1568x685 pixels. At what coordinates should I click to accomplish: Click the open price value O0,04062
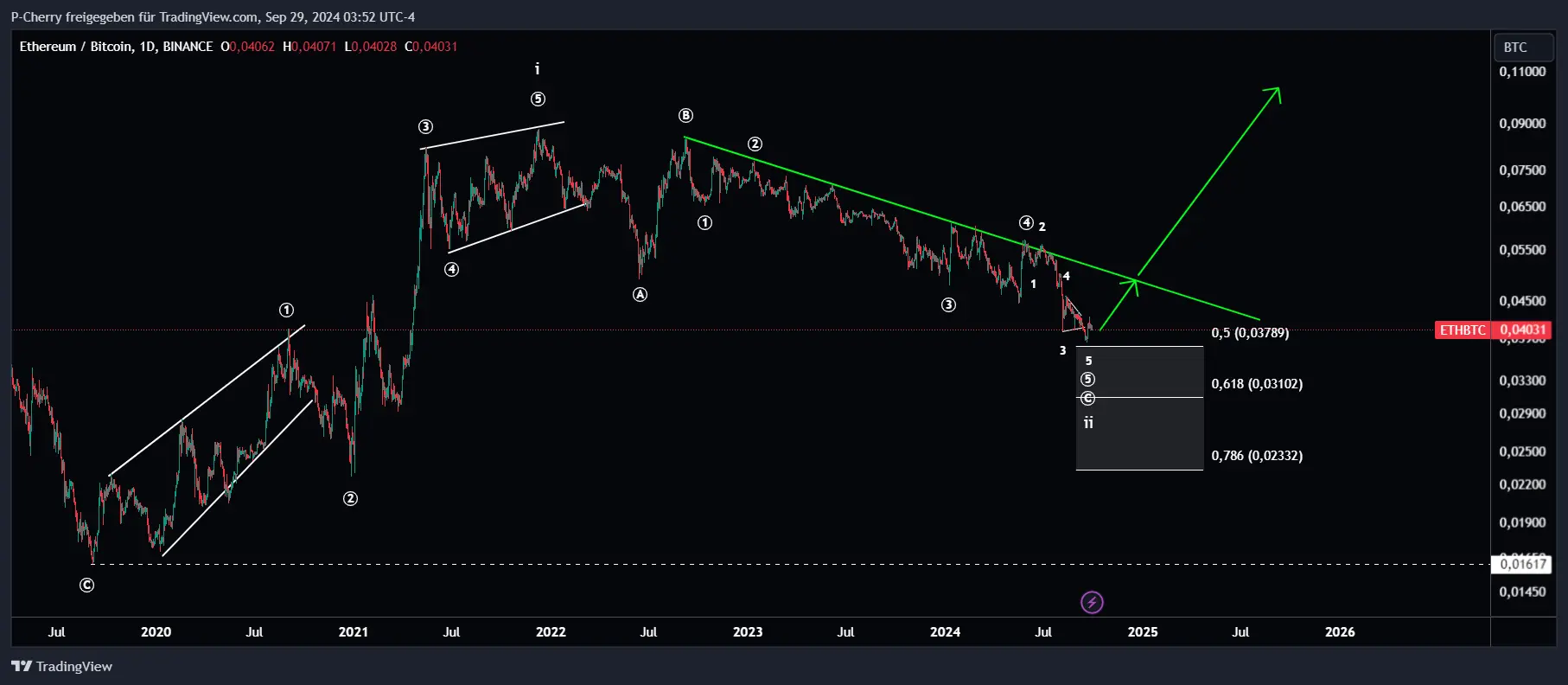tap(247, 47)
